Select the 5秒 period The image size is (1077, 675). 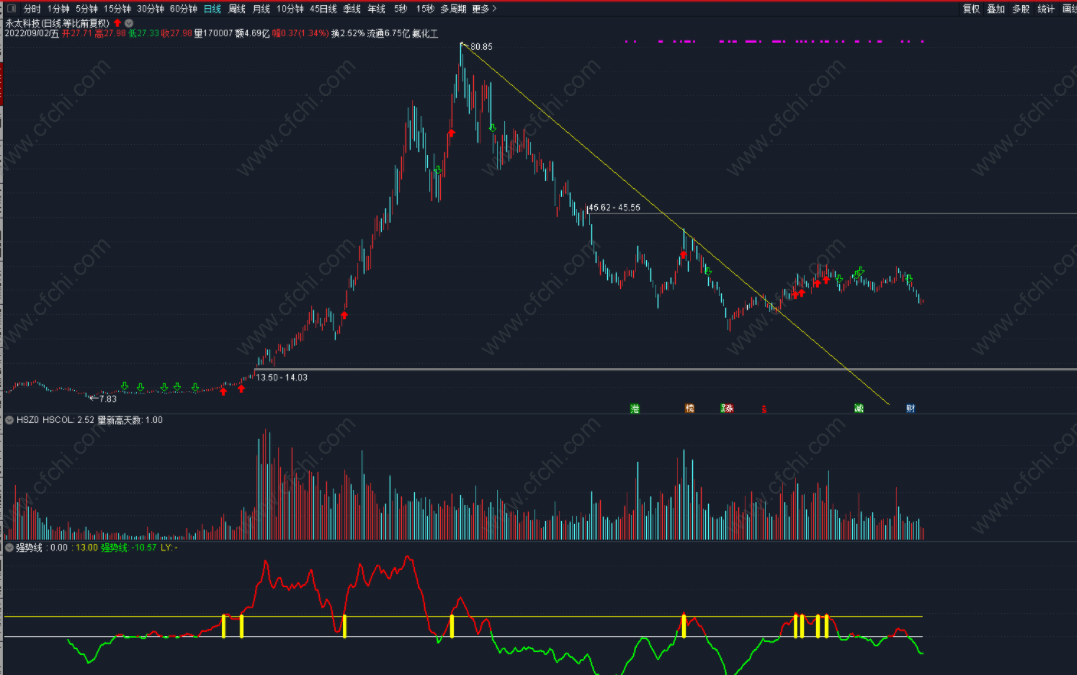coord(400,9)
